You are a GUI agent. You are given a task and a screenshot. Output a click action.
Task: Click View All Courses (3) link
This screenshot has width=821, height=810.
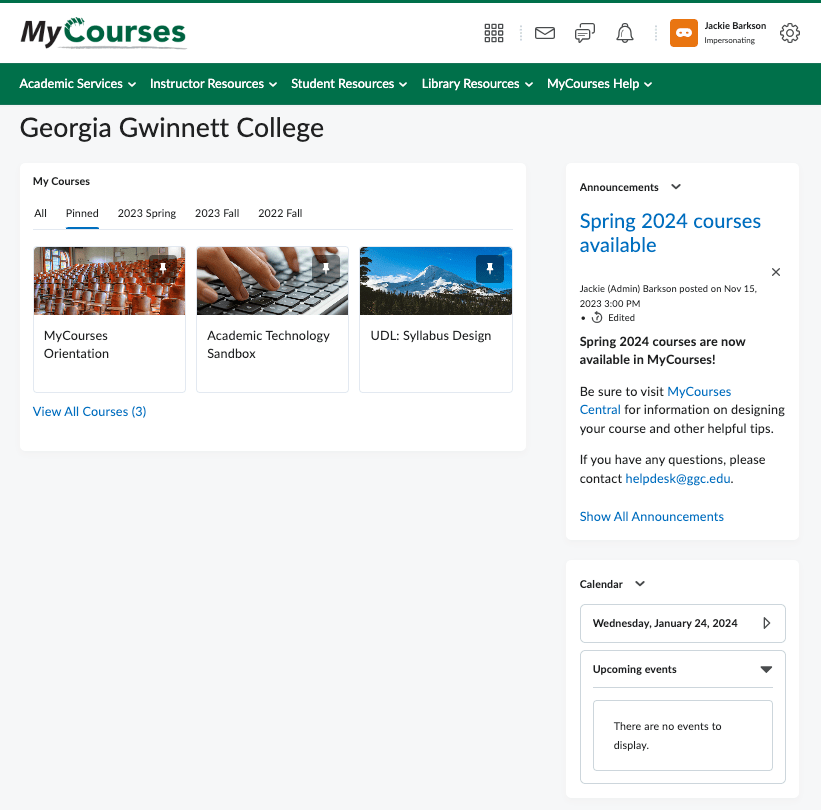coord(90,412)
